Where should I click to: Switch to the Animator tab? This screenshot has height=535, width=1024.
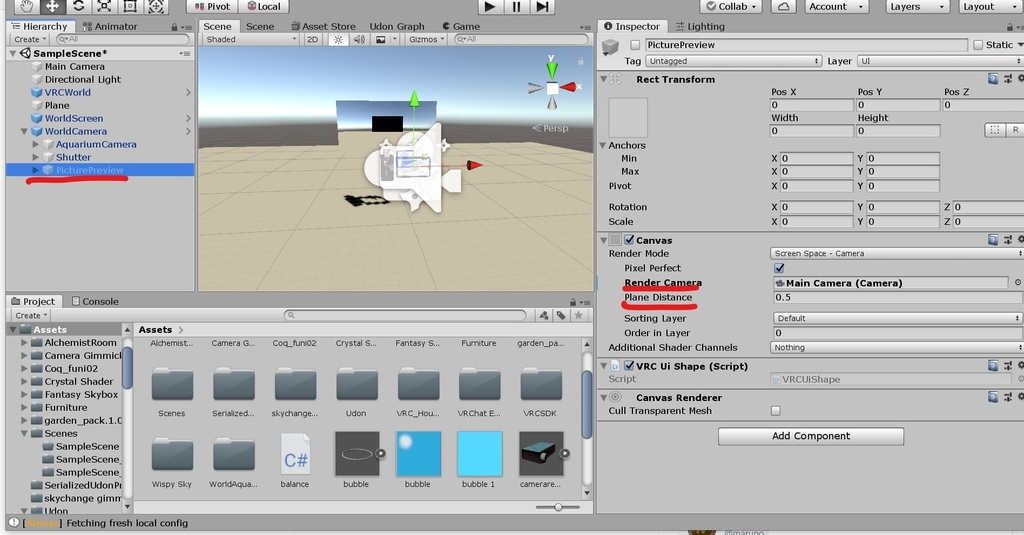tap(110, 27)
